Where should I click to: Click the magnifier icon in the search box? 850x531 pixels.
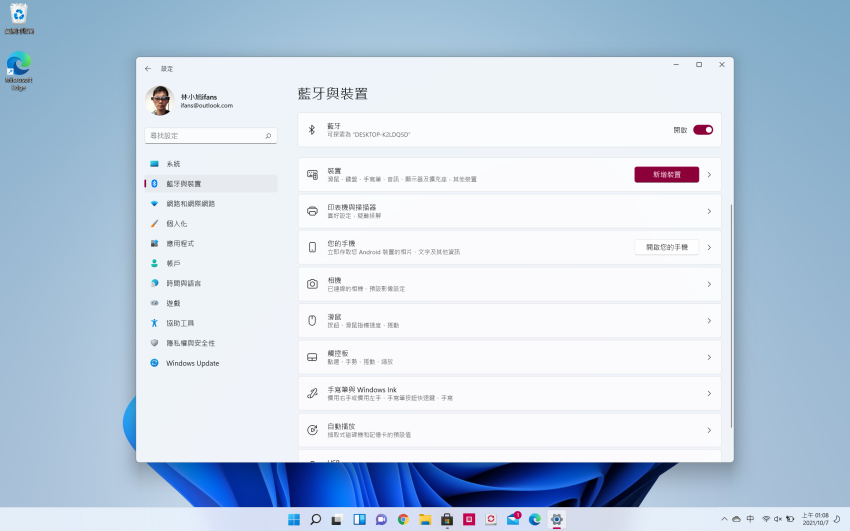pos(268,135)
